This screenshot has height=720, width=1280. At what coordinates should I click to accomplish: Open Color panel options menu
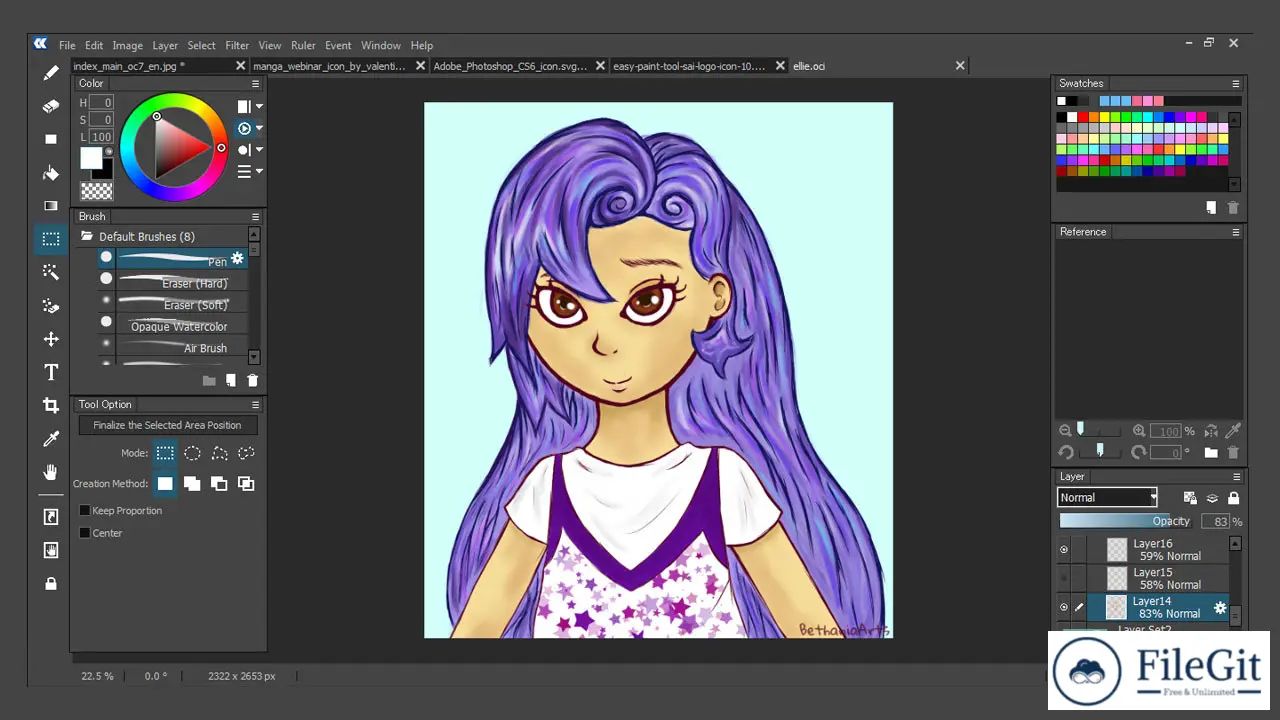point(255,84)
